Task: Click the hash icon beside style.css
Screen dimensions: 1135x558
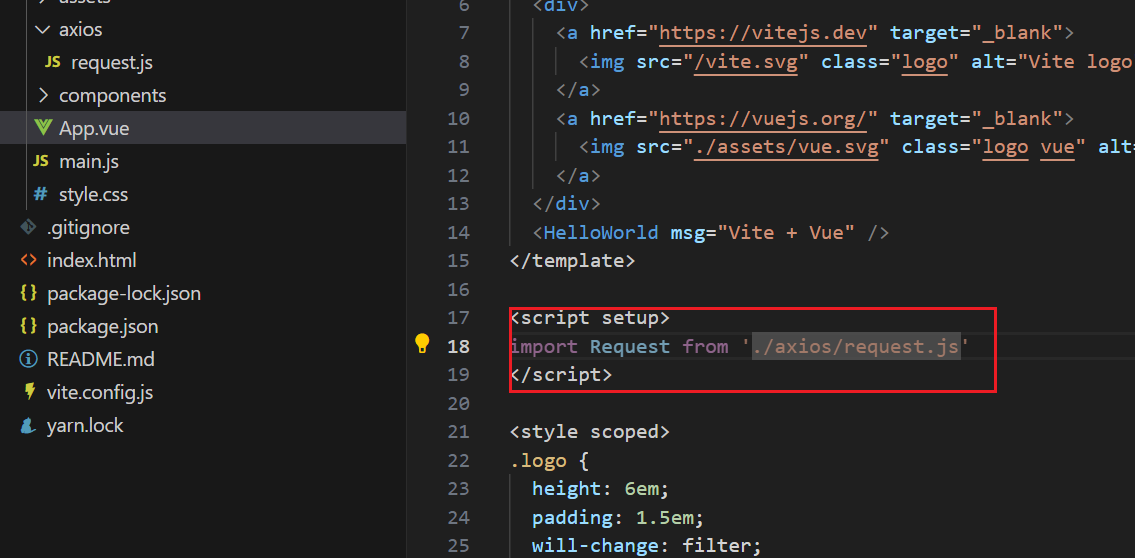Action: [x=41, y=195]
